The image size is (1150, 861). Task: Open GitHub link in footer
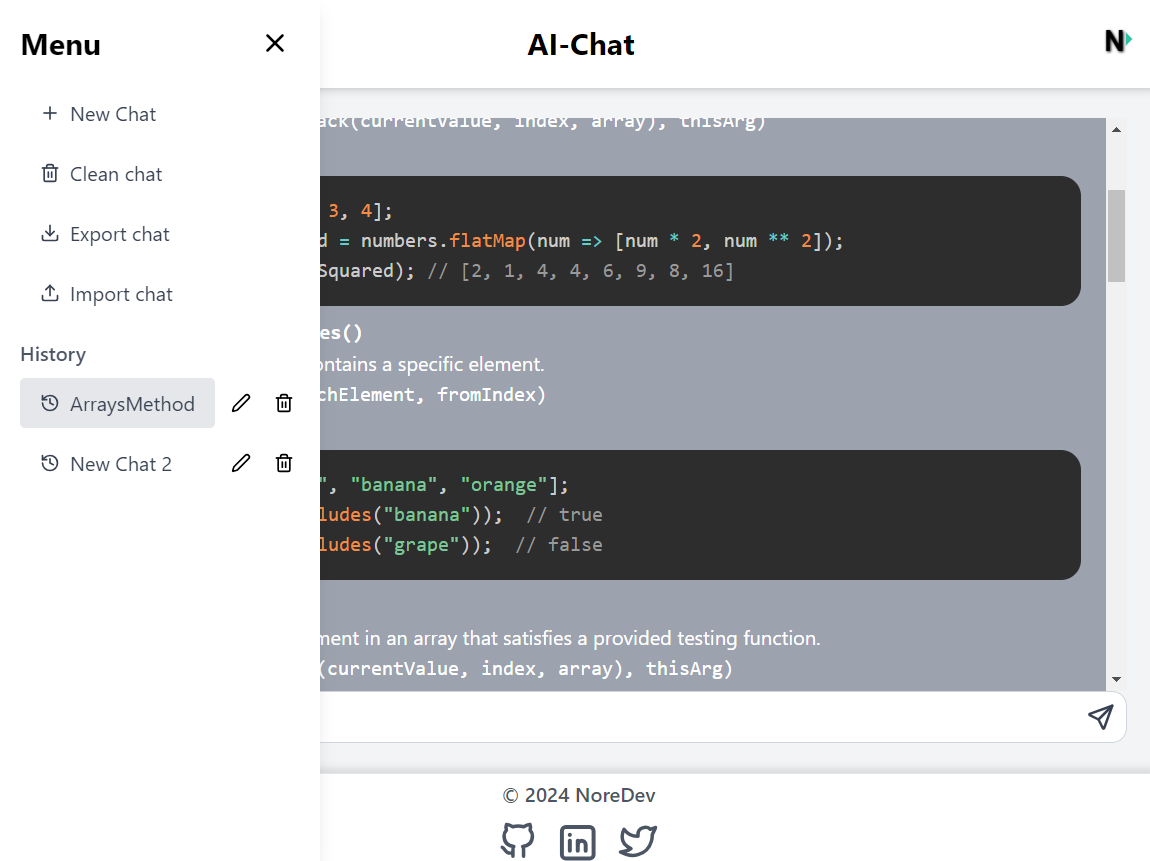(x=517, y=841)
